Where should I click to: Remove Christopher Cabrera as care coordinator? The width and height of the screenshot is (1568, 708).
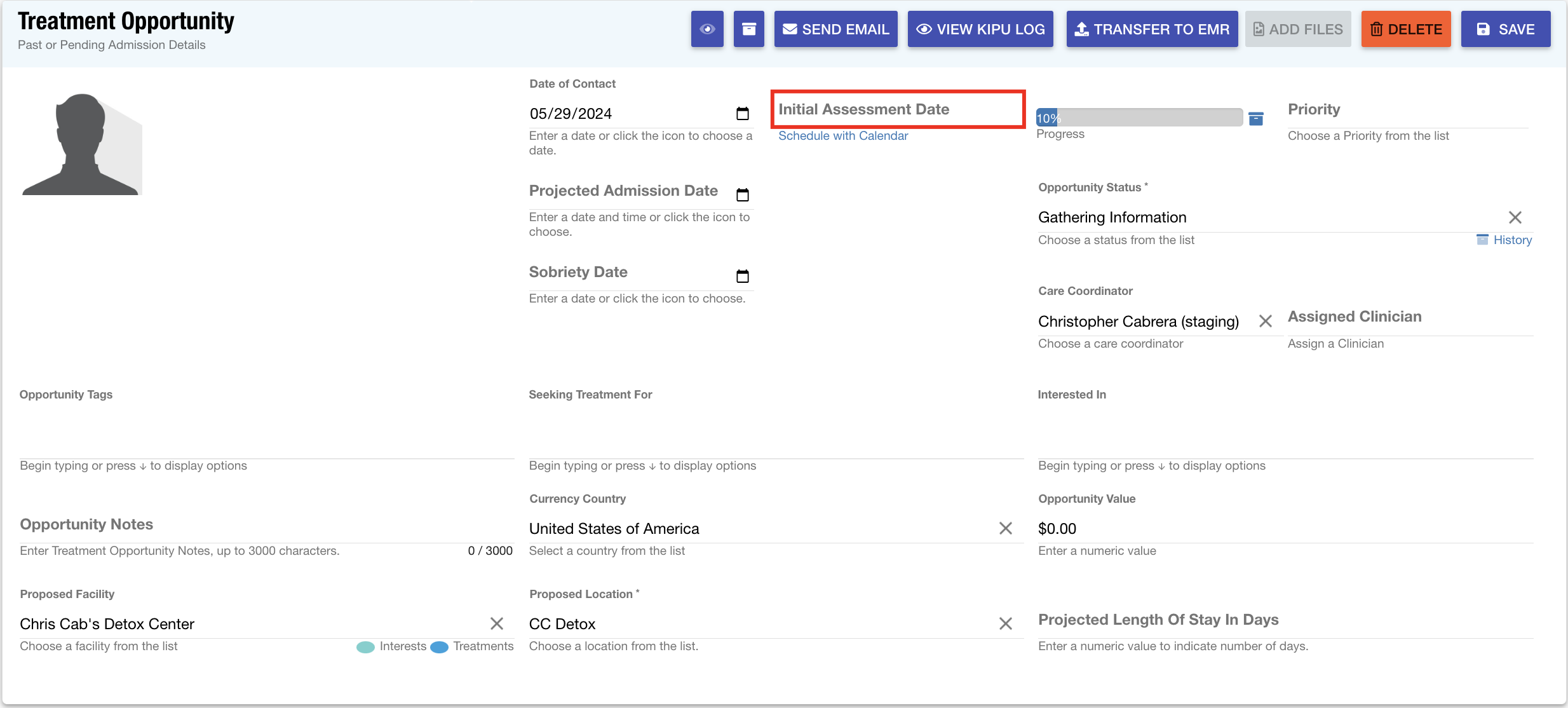tap(1265, 322)
